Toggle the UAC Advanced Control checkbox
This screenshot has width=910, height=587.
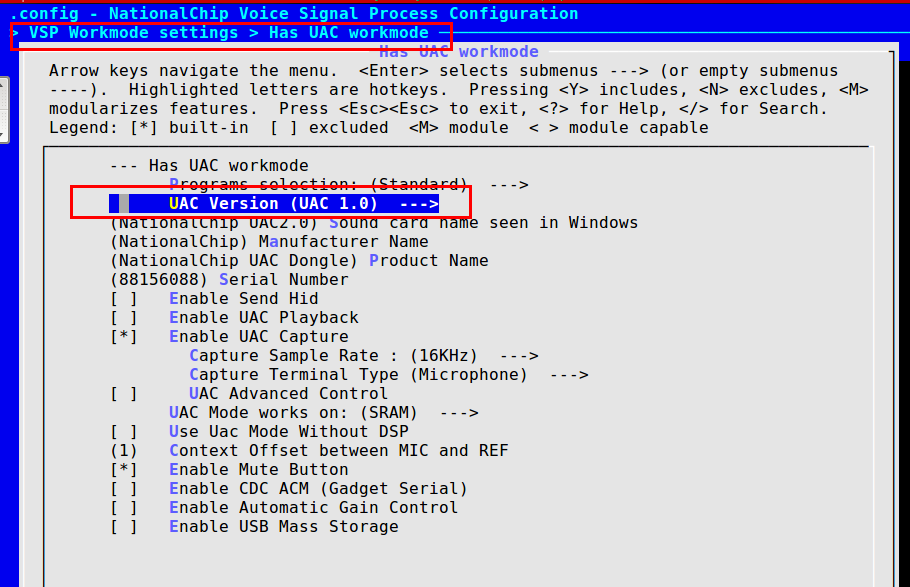click(x=124, y=394)
